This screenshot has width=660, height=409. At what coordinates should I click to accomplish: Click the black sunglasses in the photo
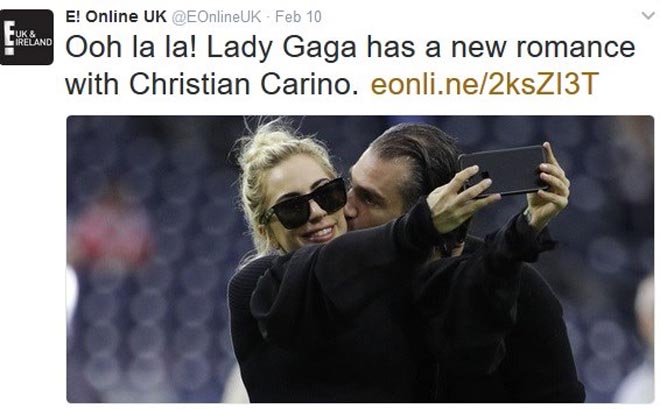[x=304, y=202]
